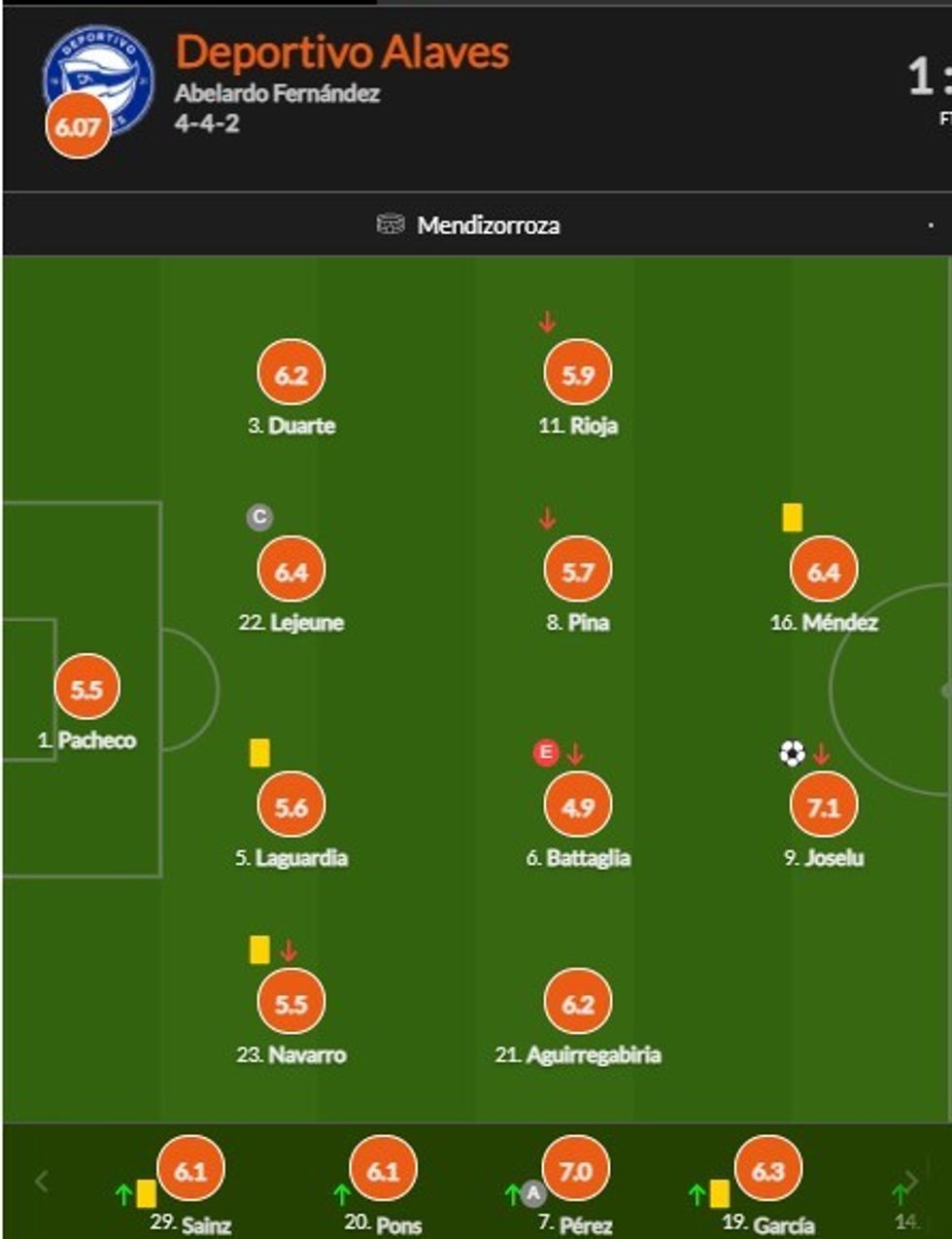Click the 6.07 team rating badge
Screen dimensions: 952x1239
click(78, 126)
